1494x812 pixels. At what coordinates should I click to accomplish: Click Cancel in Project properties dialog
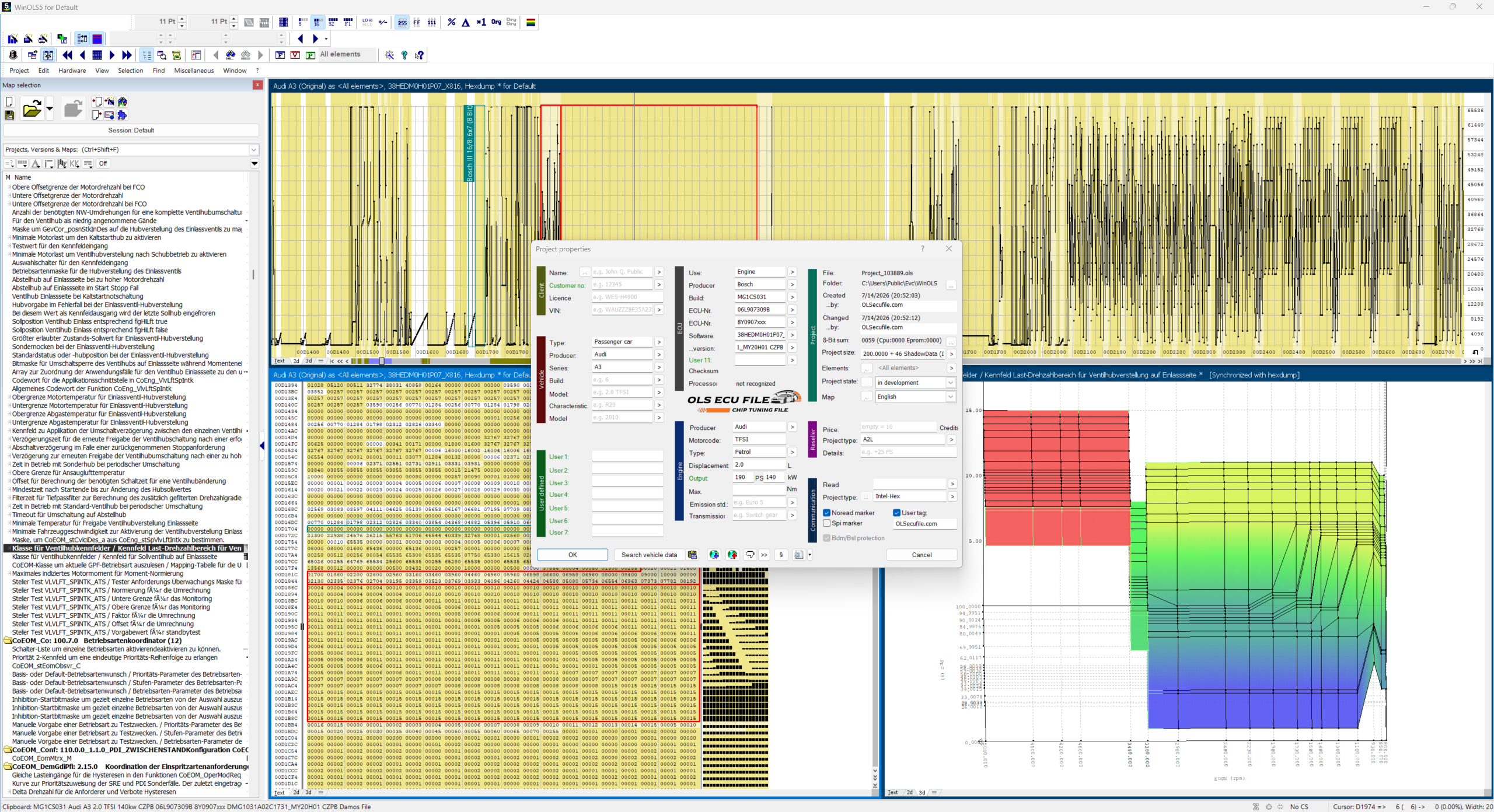coord(921,555)
